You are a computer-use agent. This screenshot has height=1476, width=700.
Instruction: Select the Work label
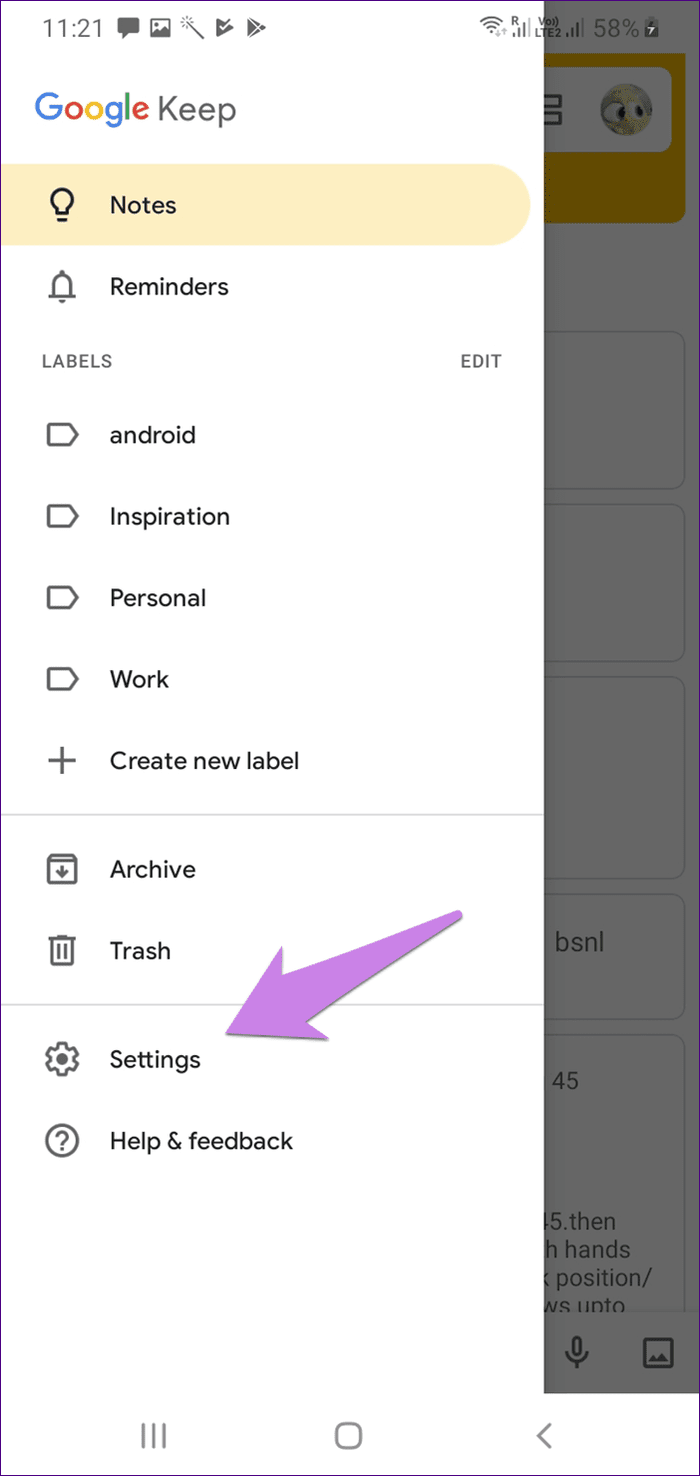coord(272,680)
